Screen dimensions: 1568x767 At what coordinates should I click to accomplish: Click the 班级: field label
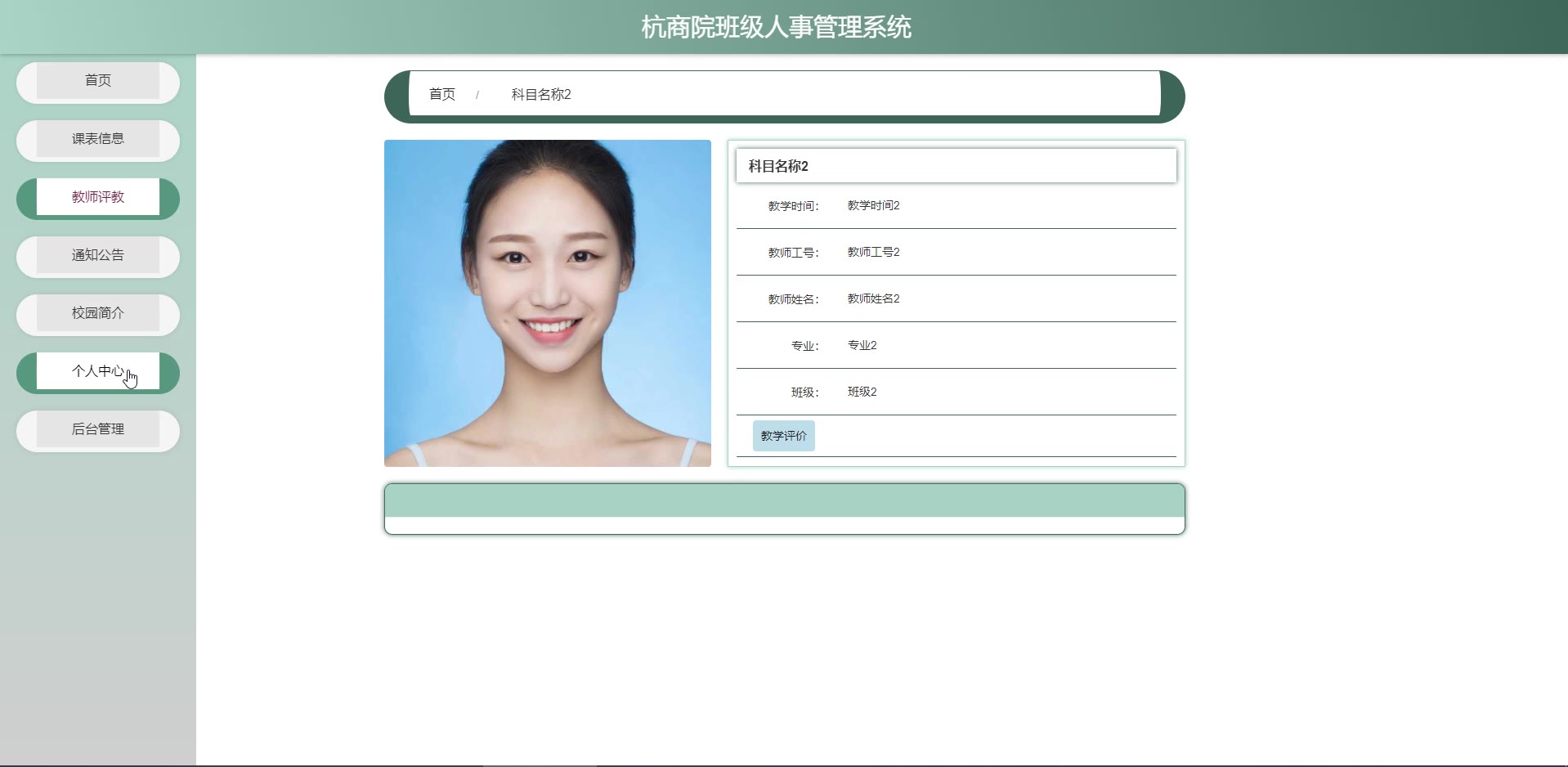804,392
